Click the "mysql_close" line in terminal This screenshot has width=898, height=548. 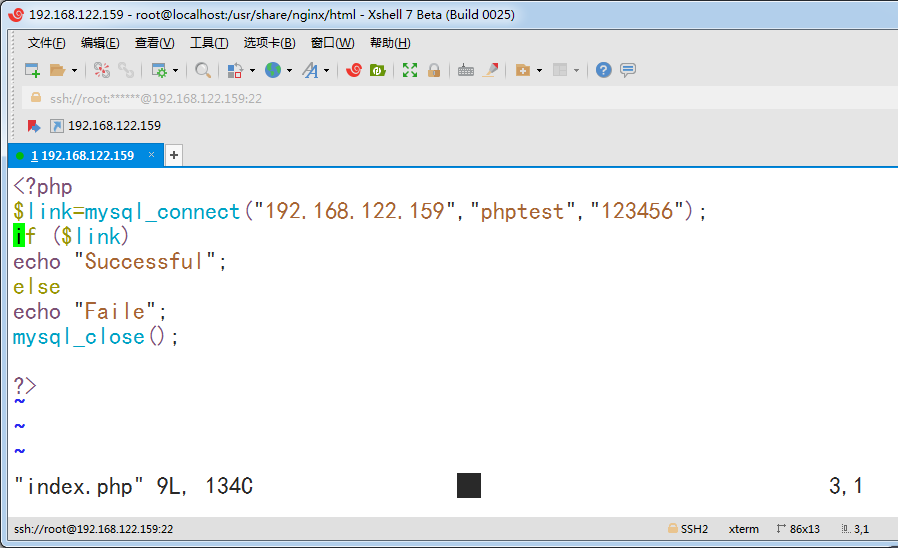[96, 337]
